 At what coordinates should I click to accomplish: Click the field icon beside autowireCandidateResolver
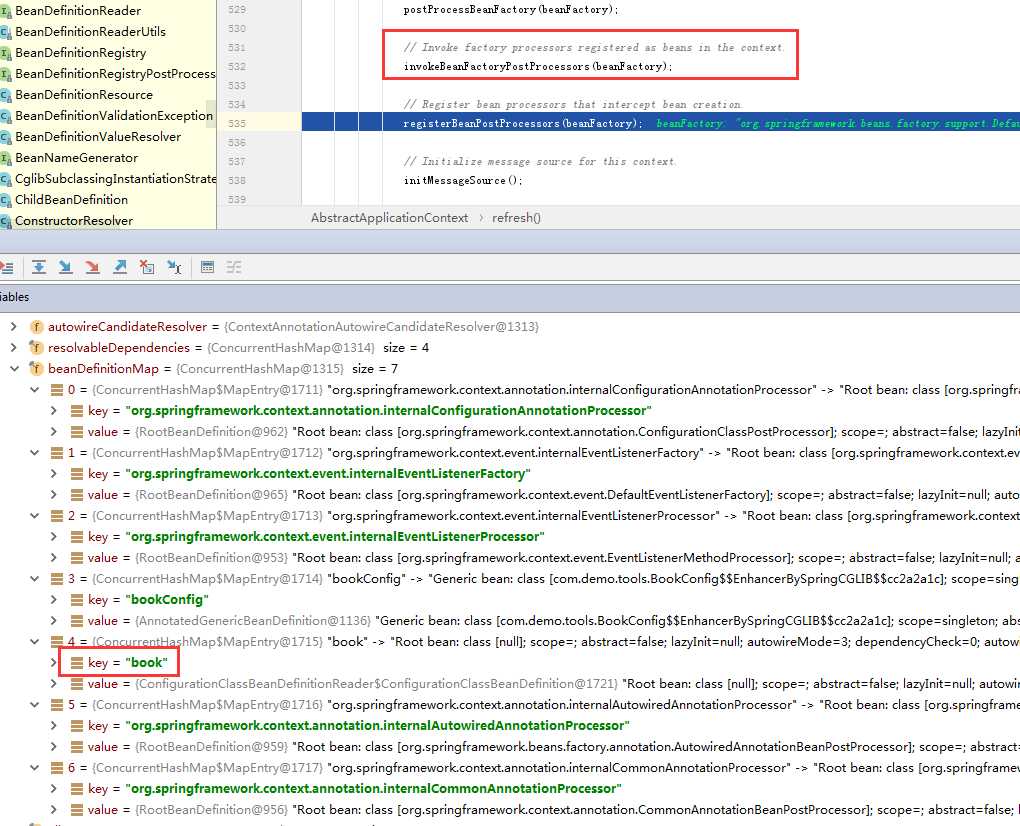pyautogui.click(x=36, y=327)
